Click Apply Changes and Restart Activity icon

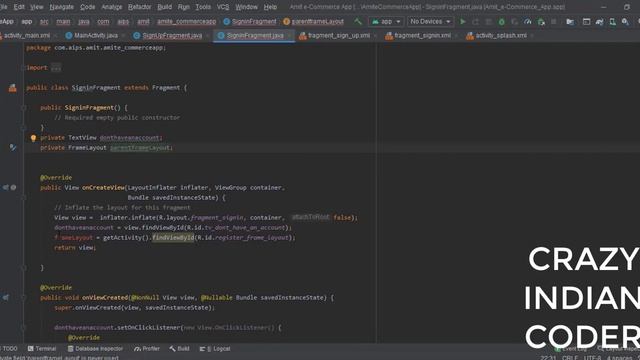click(476, 22)
